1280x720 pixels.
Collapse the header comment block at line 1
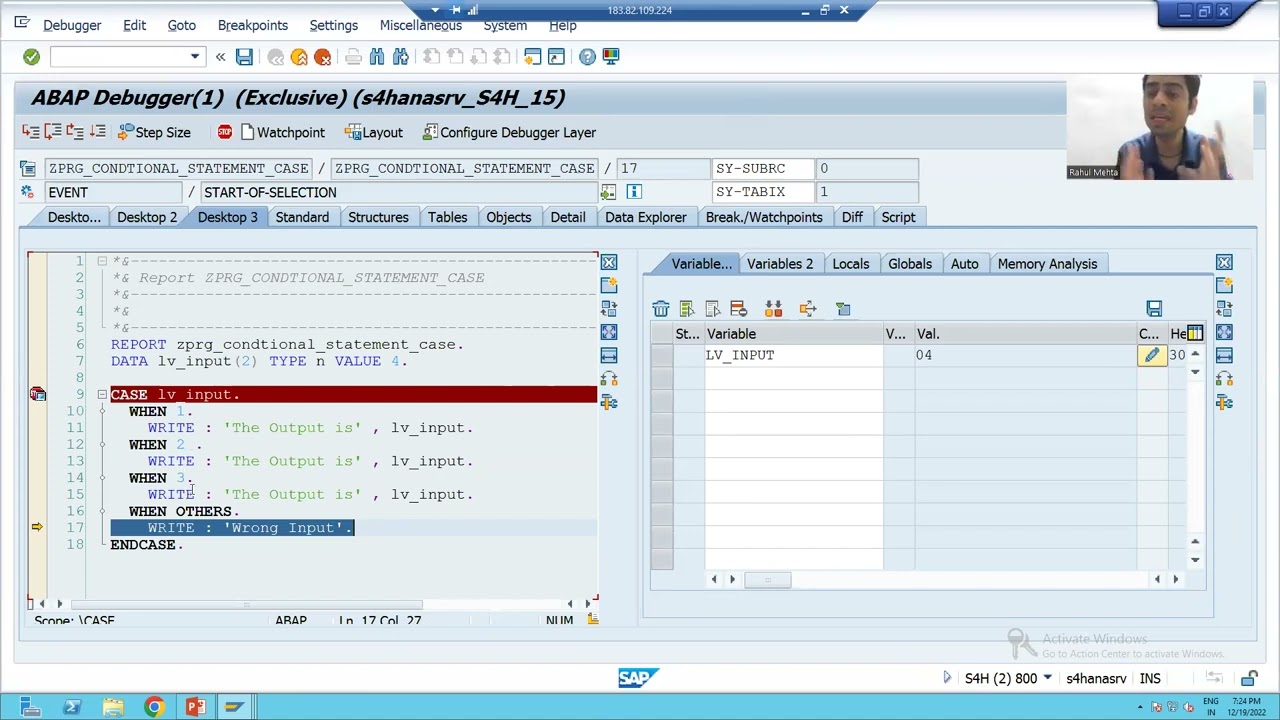pyautogui.click(x=102, y=261)
